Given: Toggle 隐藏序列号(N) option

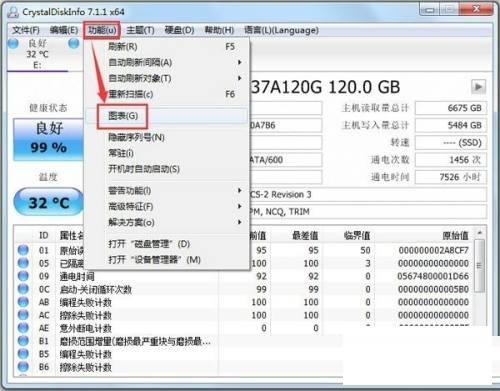Looking at the screenshot, I should (x=167, y=137).
